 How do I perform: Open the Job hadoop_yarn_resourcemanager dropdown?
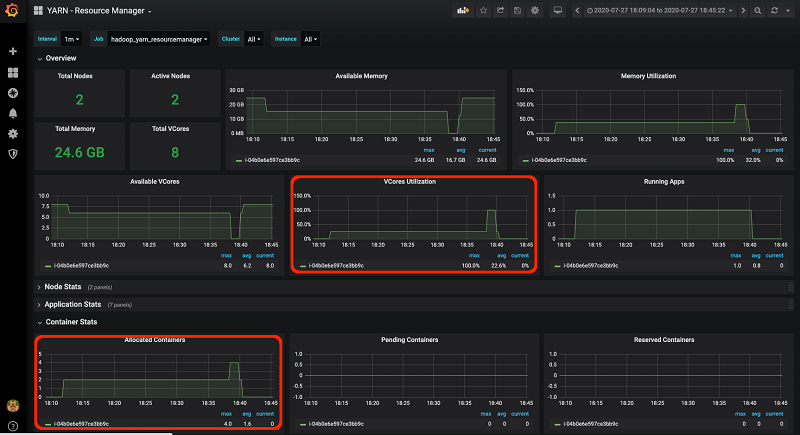point(159,39)
